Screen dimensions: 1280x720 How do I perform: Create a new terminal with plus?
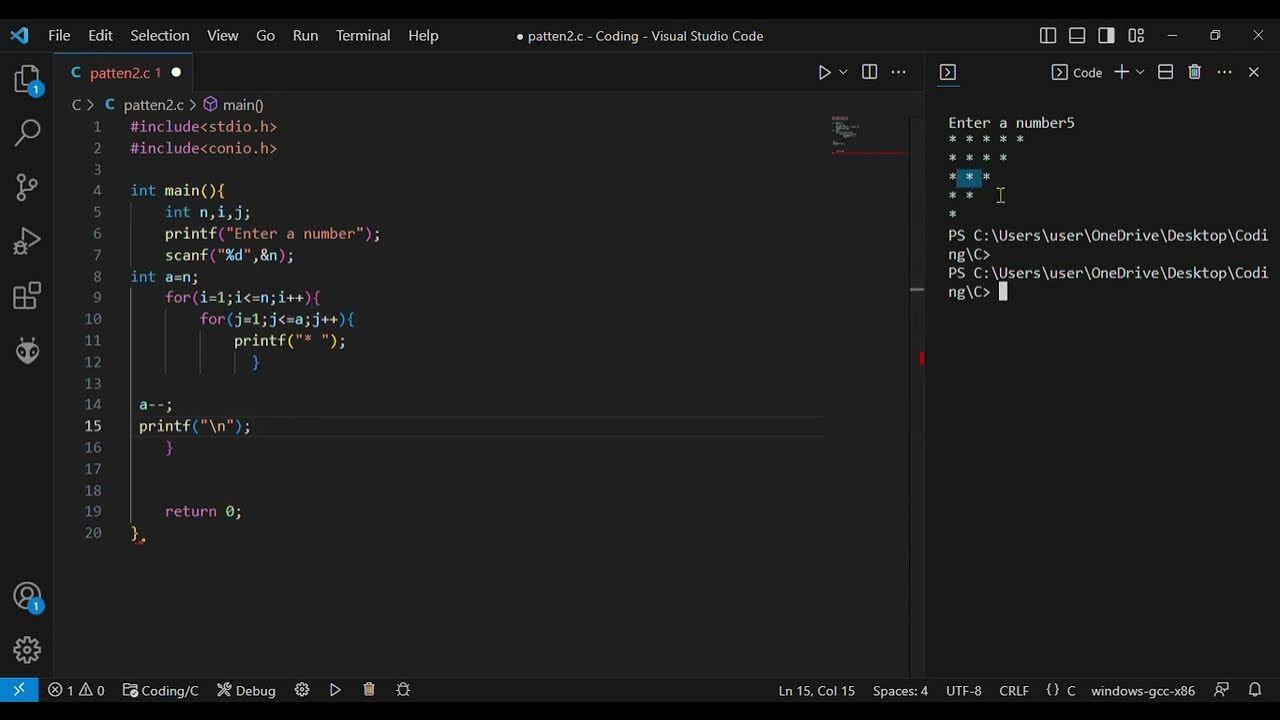[x=1121, y=72]
